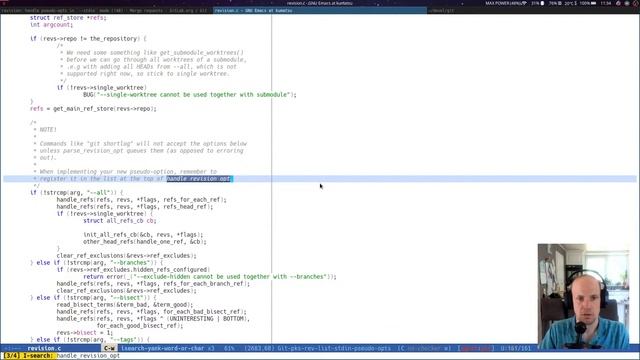The image size is (640, 360).
Task: Click 'else if (!strcmp(arg, "--branches"))' line
Action: tap(96, 262)
